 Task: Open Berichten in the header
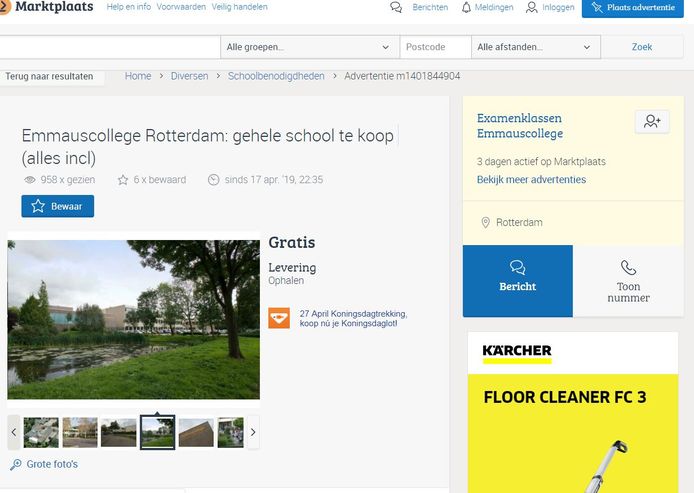(x=430, y=8)
